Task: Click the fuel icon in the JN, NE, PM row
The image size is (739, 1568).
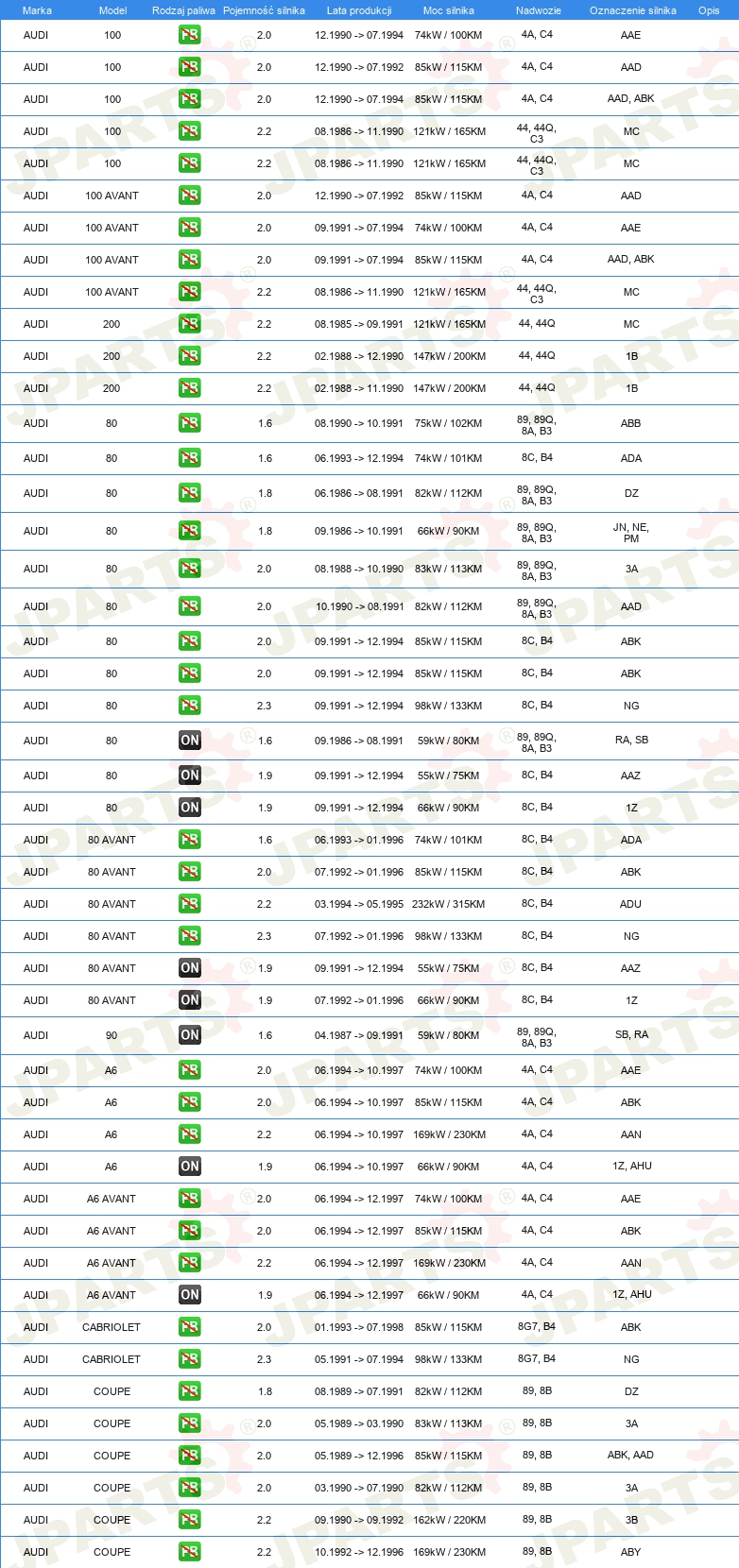Action: pos(190,531)
